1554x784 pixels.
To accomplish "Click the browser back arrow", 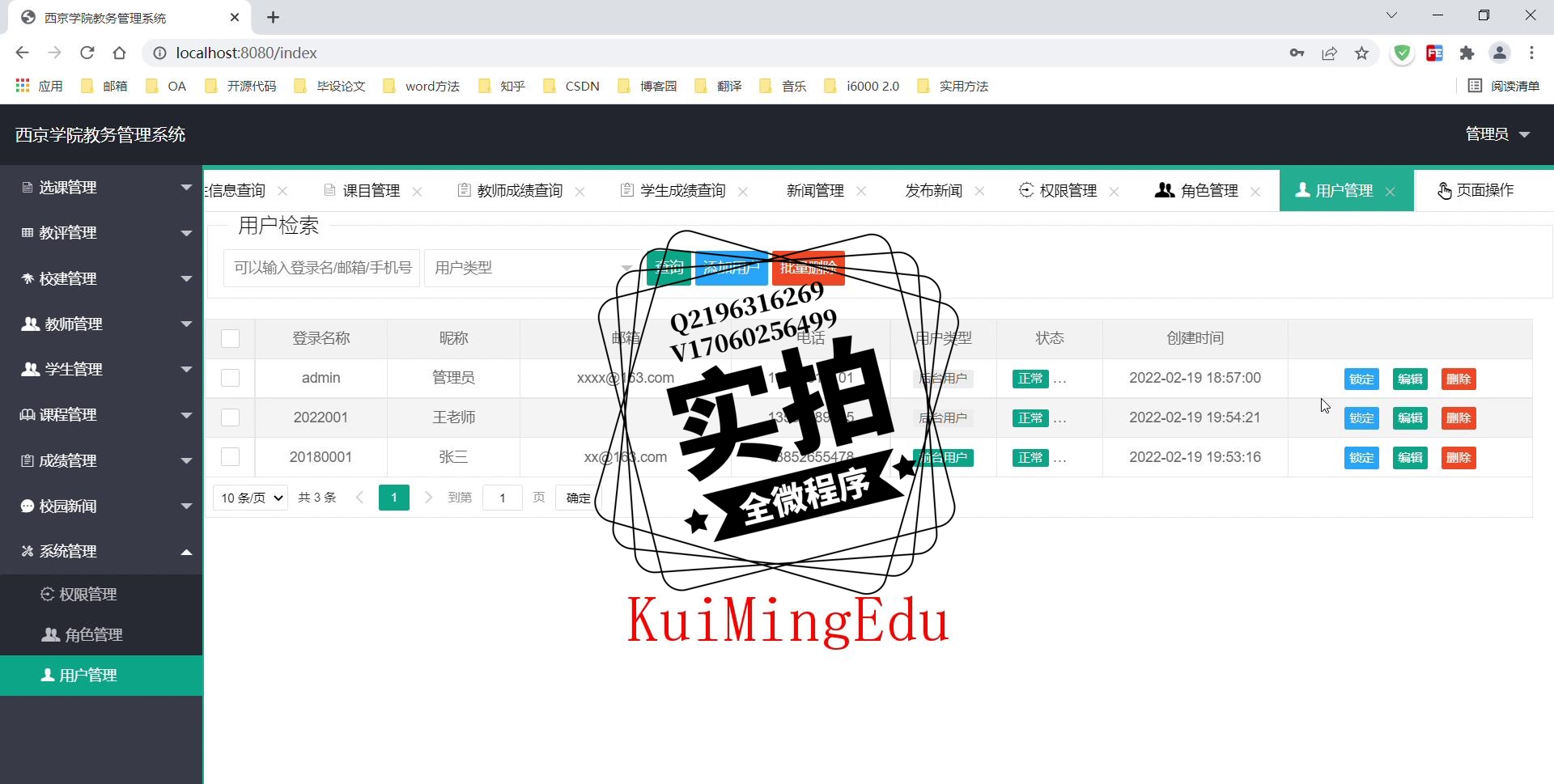I will (x=22, y=53).
